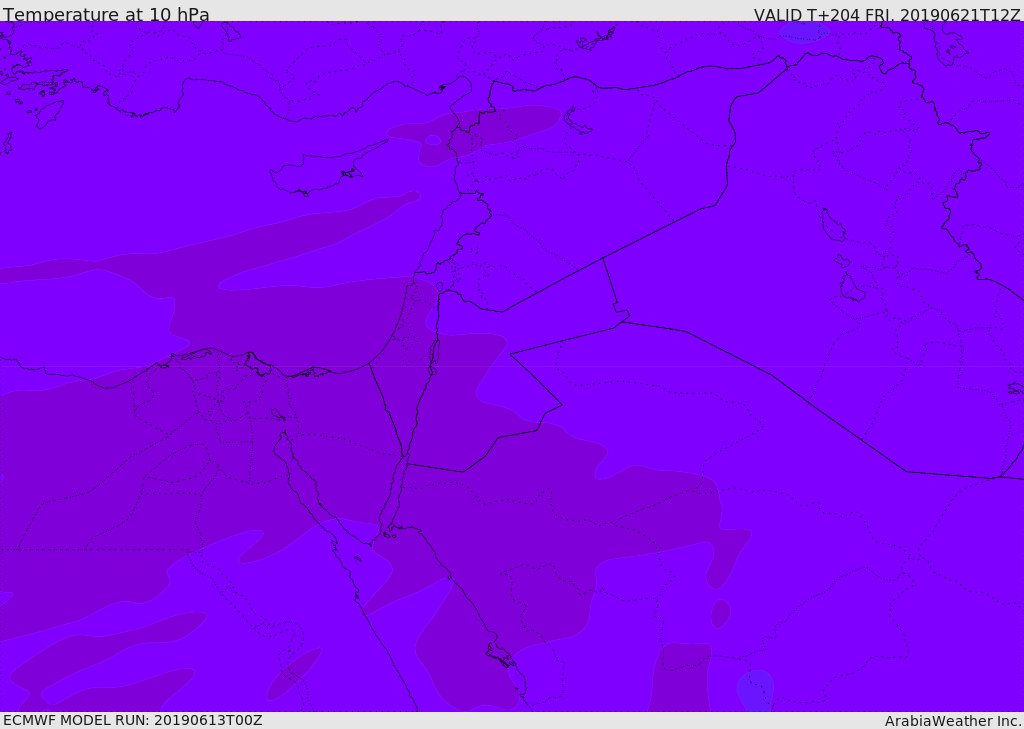
Task: Click the dark purple band over northwest Syria
Action: click(x=474, y=133)
